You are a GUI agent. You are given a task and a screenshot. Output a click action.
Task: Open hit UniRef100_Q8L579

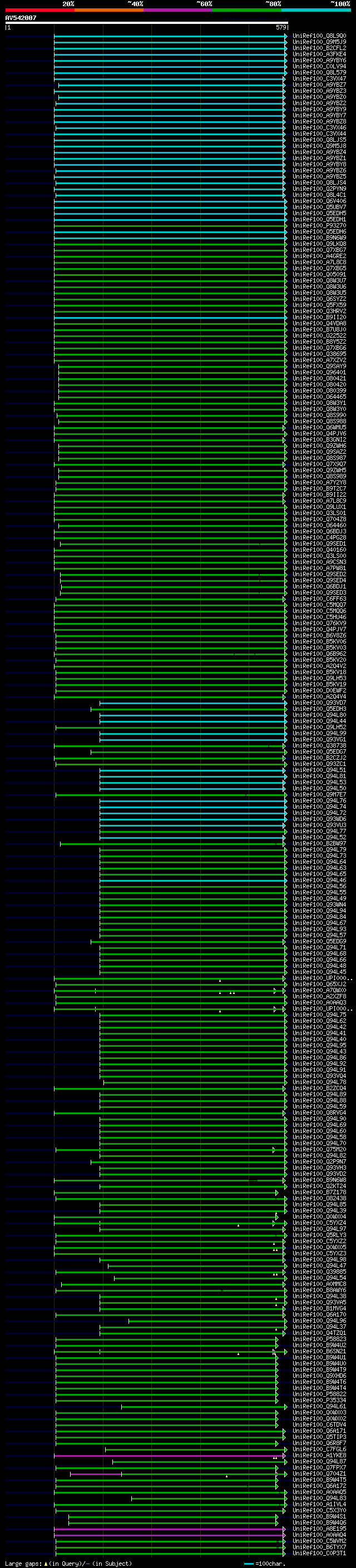point(319,72)
